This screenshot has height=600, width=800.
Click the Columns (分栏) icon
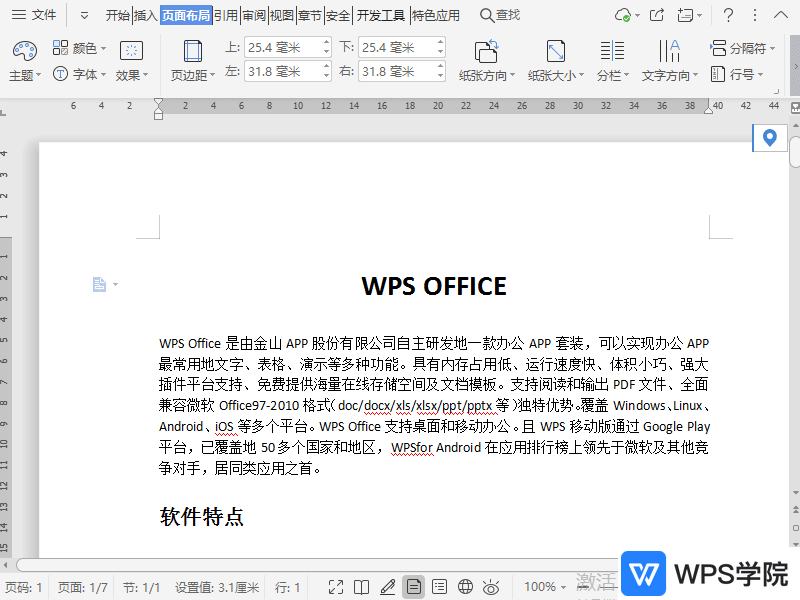tap(612, 55)
